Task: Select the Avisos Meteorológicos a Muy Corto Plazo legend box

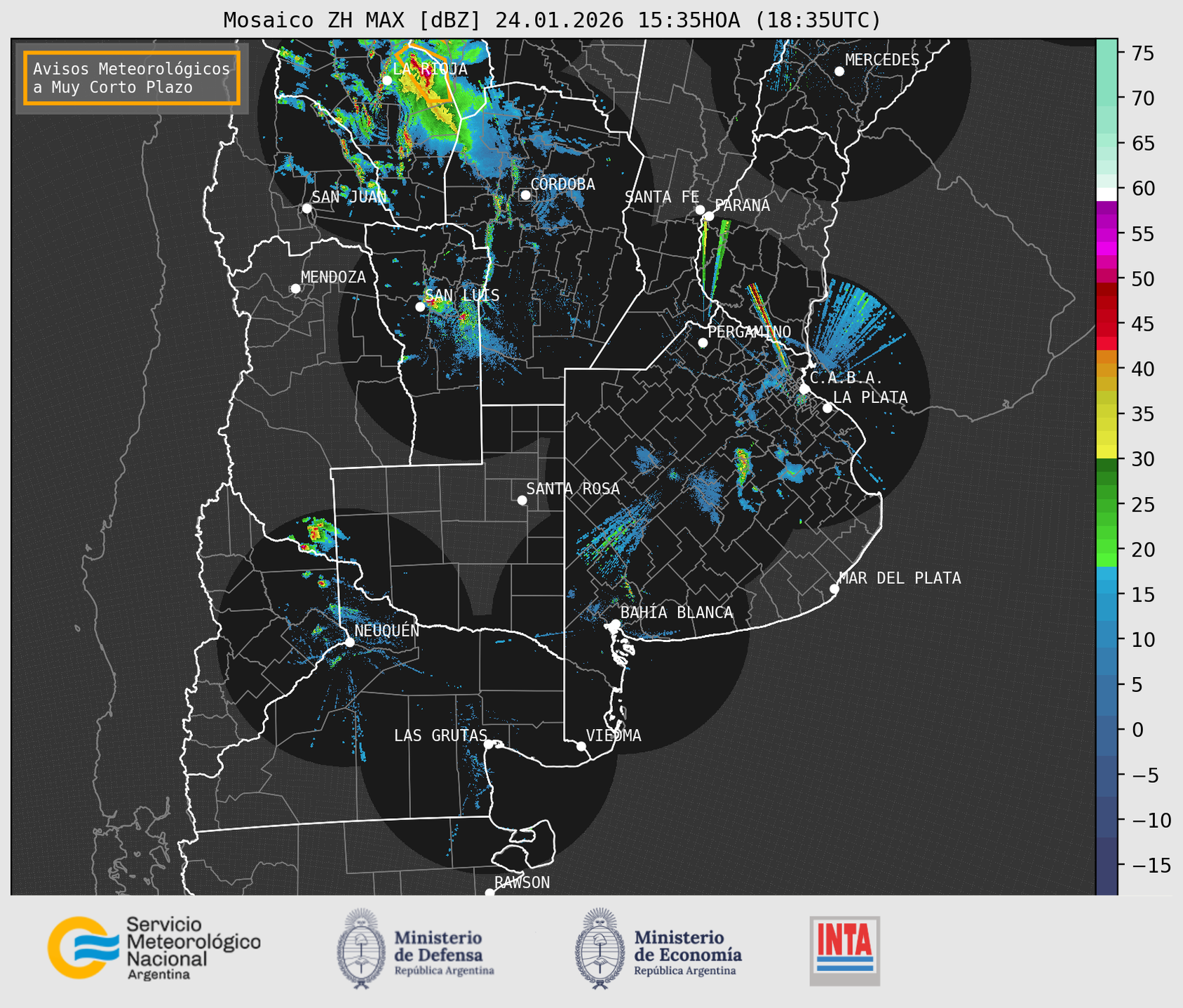Action: [132, 78]
